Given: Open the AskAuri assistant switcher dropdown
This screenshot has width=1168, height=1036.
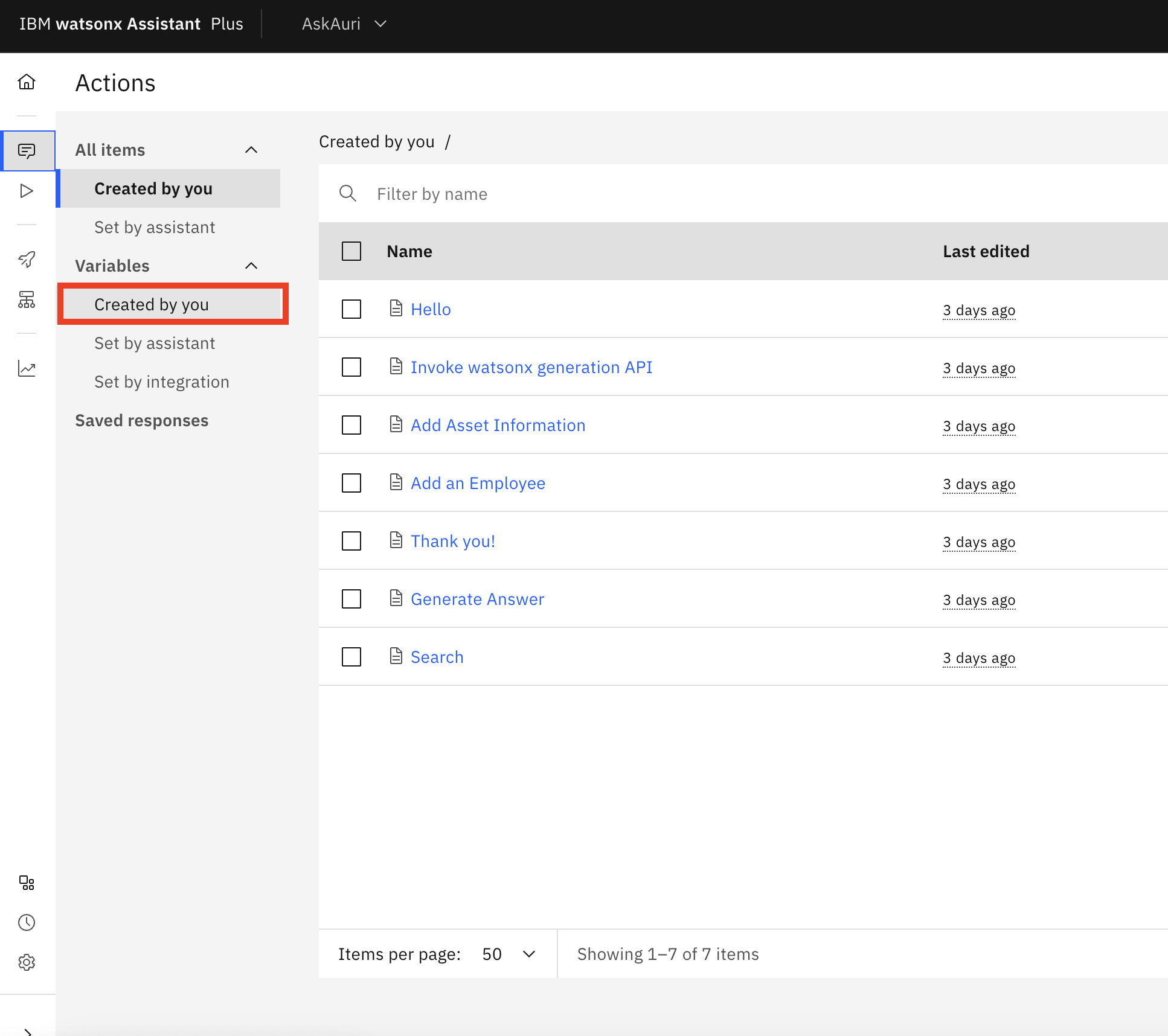Looking at the screenshot, I should 344,24.
